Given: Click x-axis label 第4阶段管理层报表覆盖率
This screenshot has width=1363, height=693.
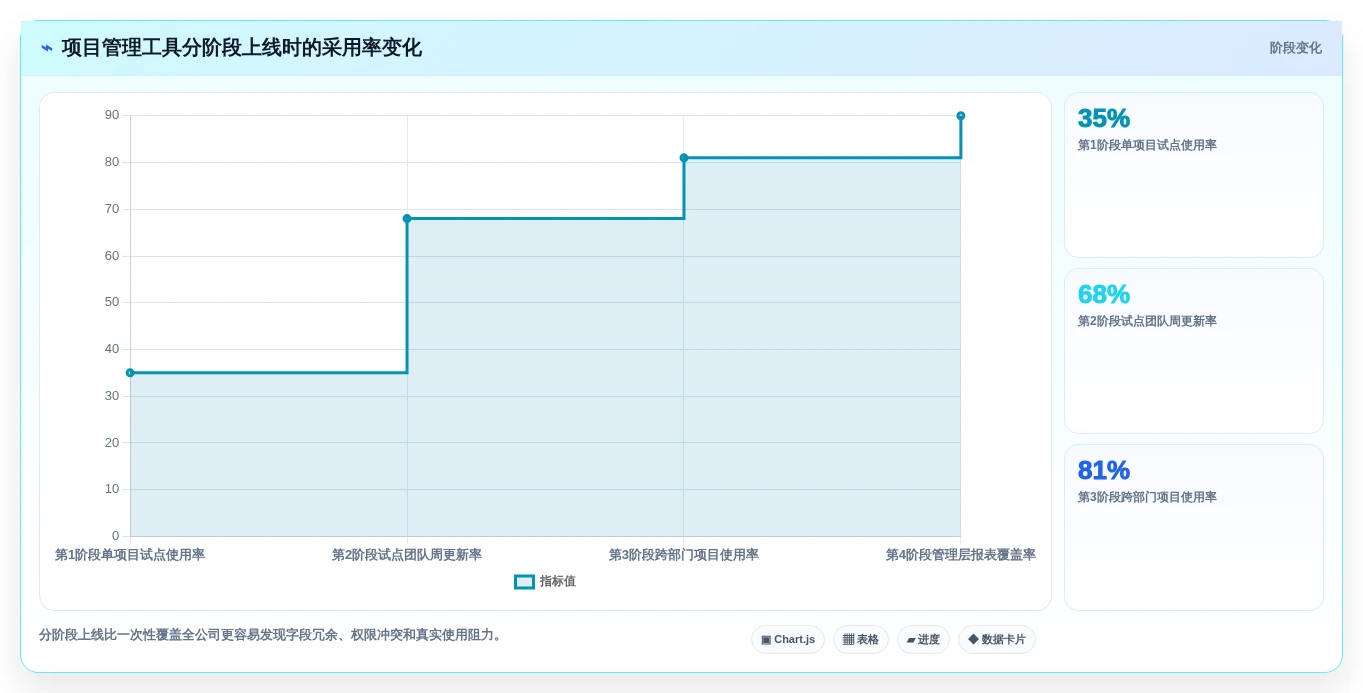Looking at the screenshot, I should click(x=961, y=555).
